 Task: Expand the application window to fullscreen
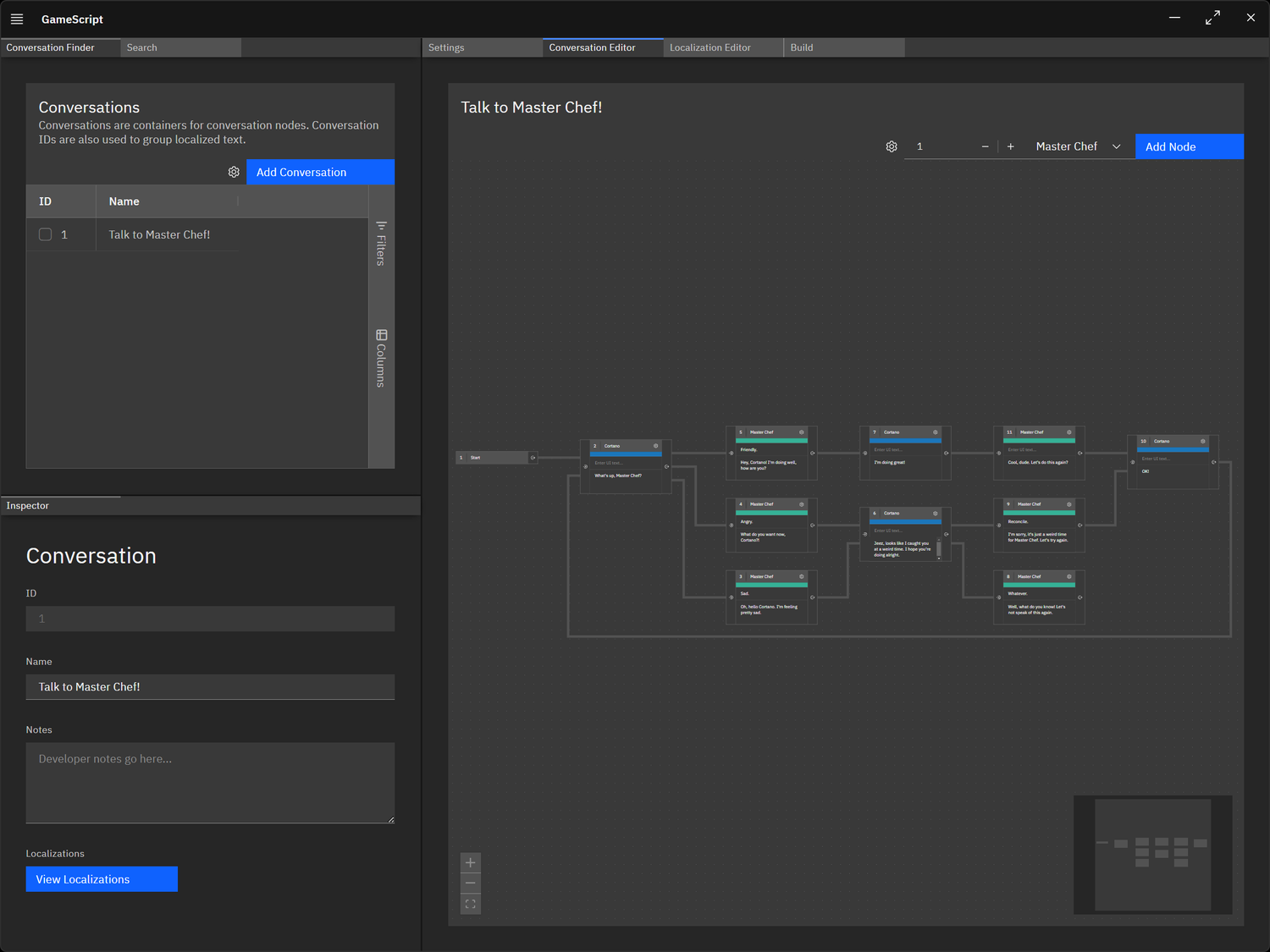tap(1212, 17)
